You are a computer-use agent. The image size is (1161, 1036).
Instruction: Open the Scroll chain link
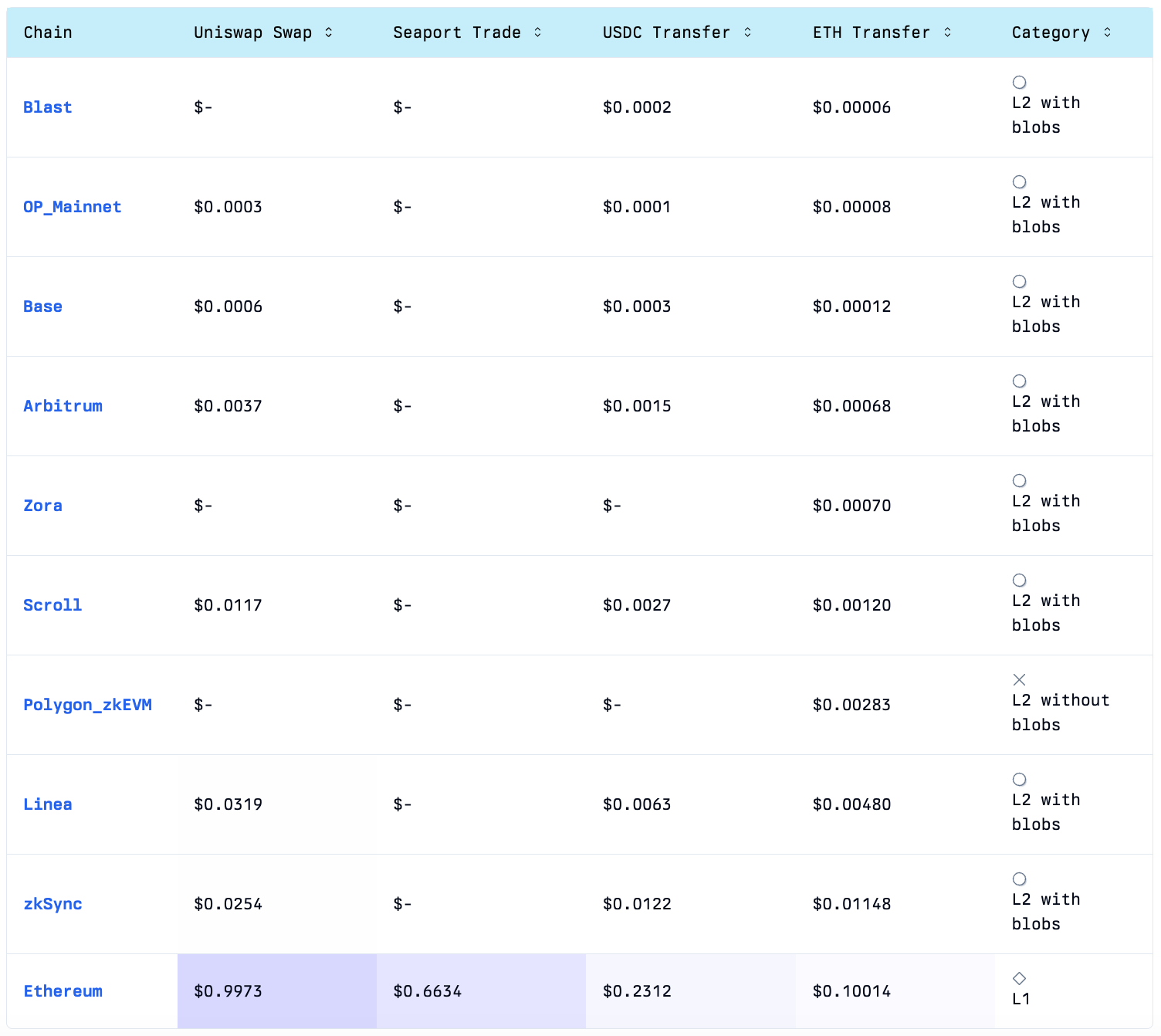[x=52, y=605]
